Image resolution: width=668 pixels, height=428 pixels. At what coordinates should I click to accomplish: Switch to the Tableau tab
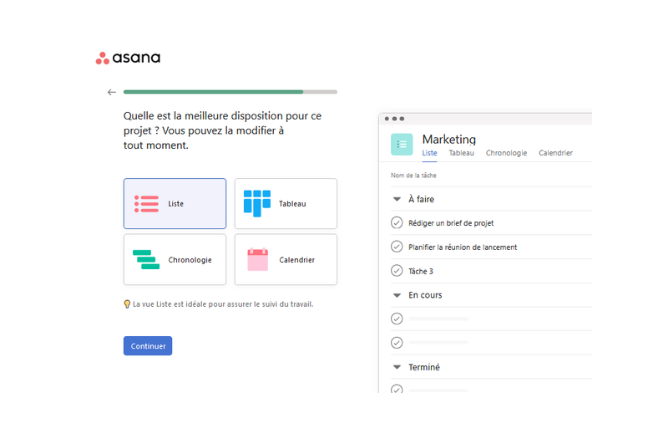pyautogui.click(x=461, y=153)
